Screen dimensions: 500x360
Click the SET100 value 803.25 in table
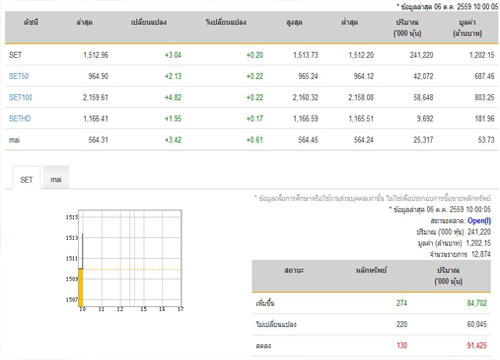click(484, 97)
